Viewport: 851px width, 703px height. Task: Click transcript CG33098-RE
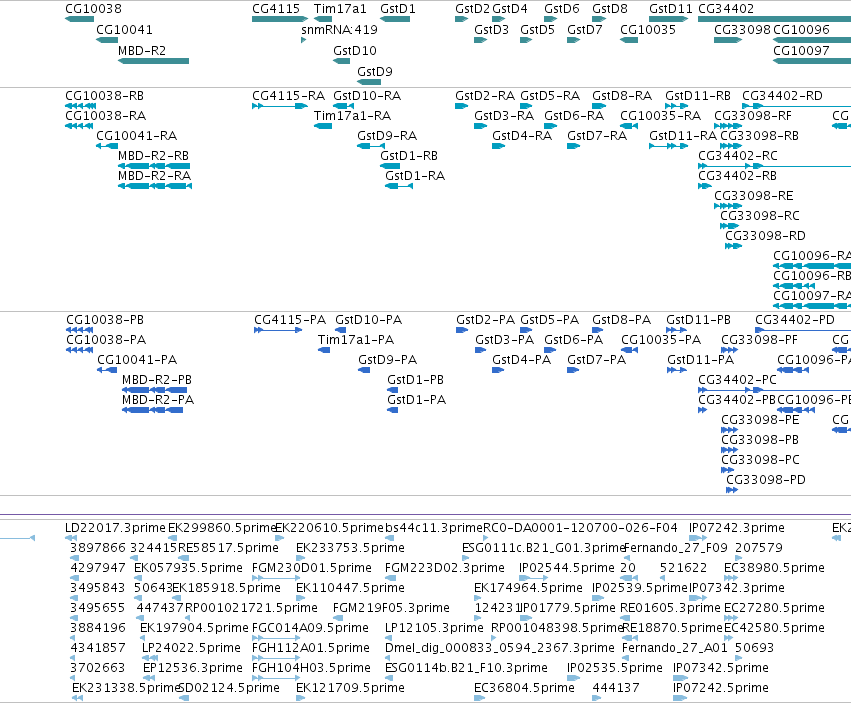tap(753, 196)
